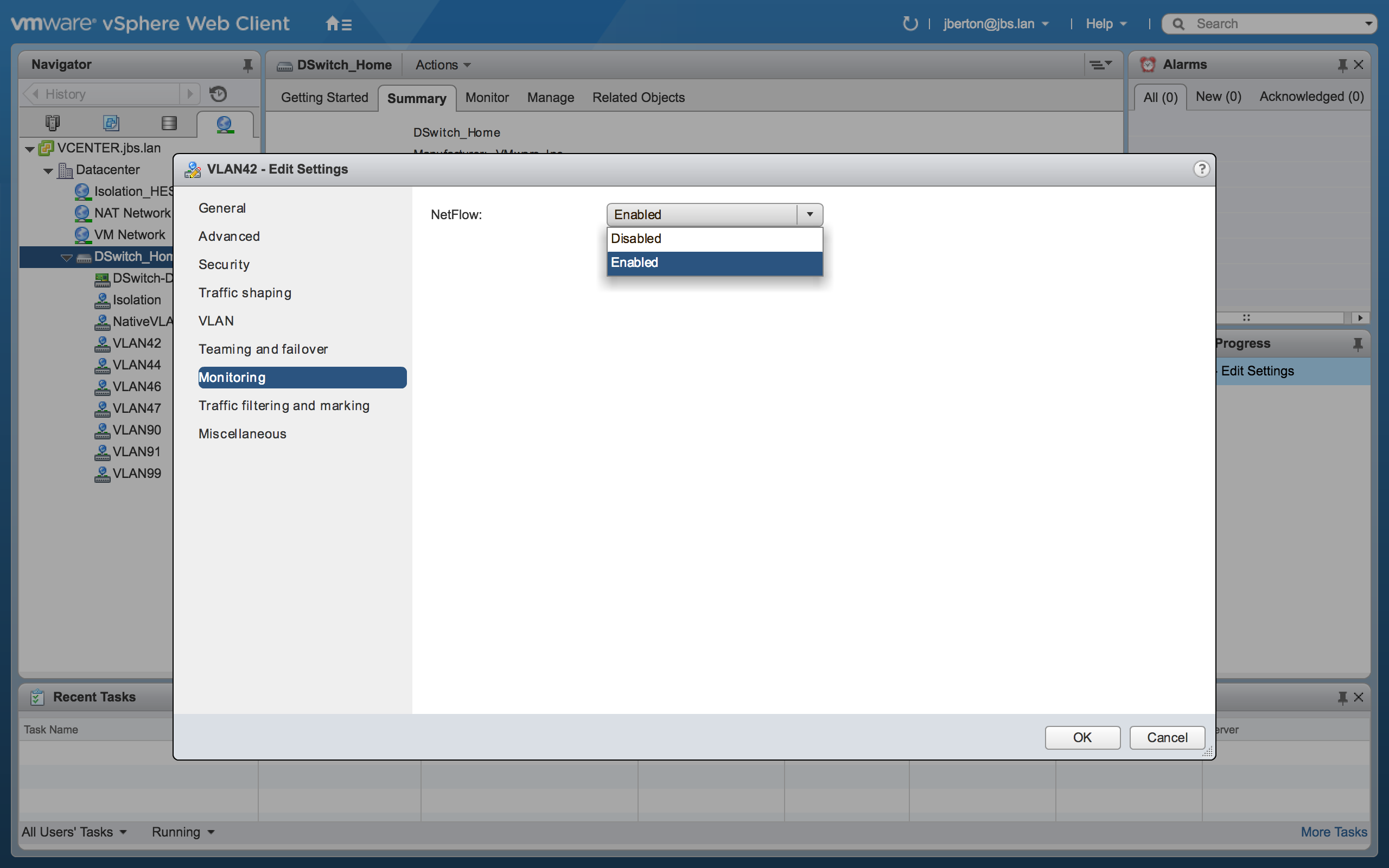
Task: Click the DSwitch_Home switch icon in header
Action: click(285, 66)
